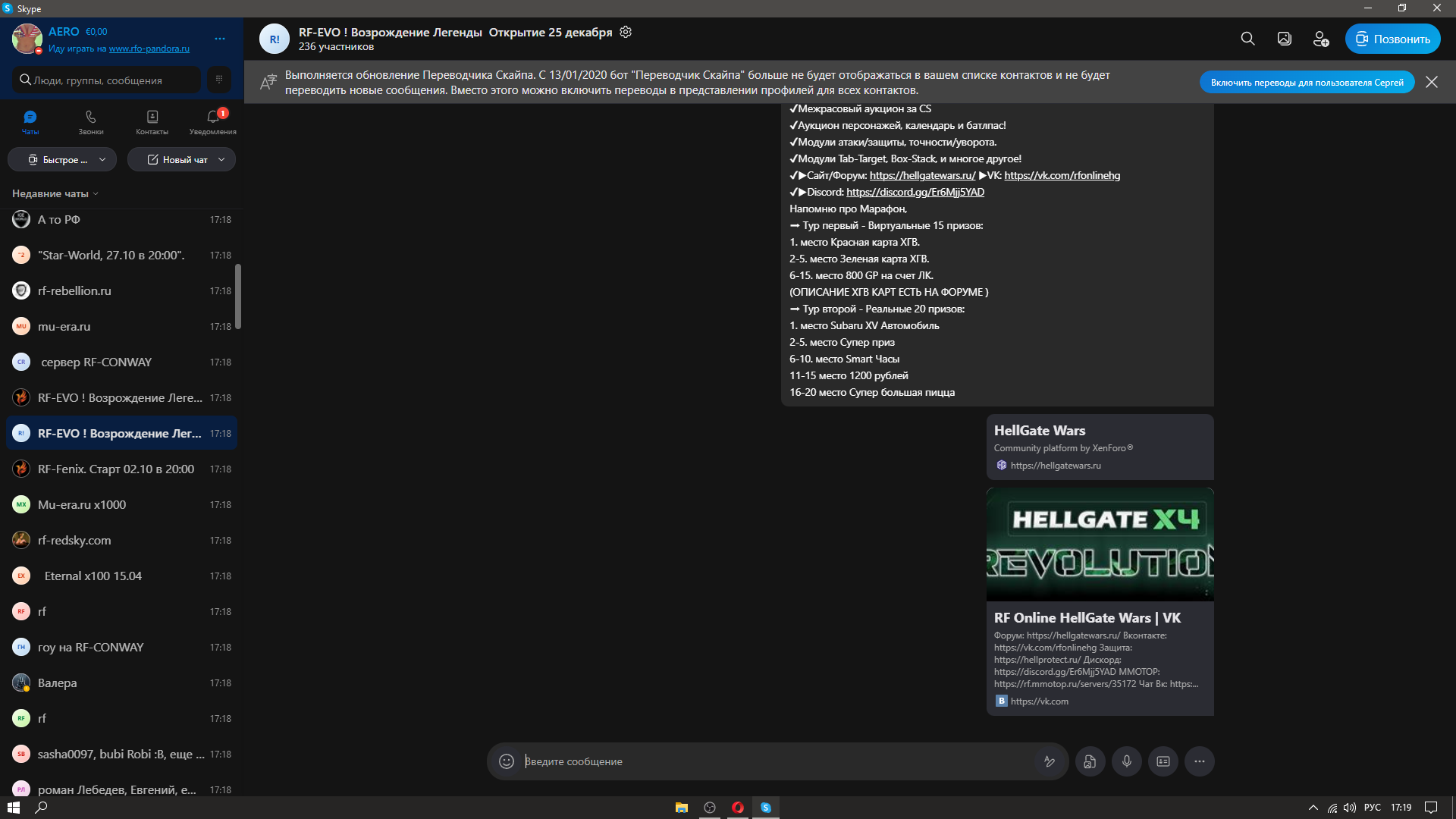The image size is (1456, 819).
Task: Switch to the Звонки tab
Action: pyautogui.click(x=91, y=122)
